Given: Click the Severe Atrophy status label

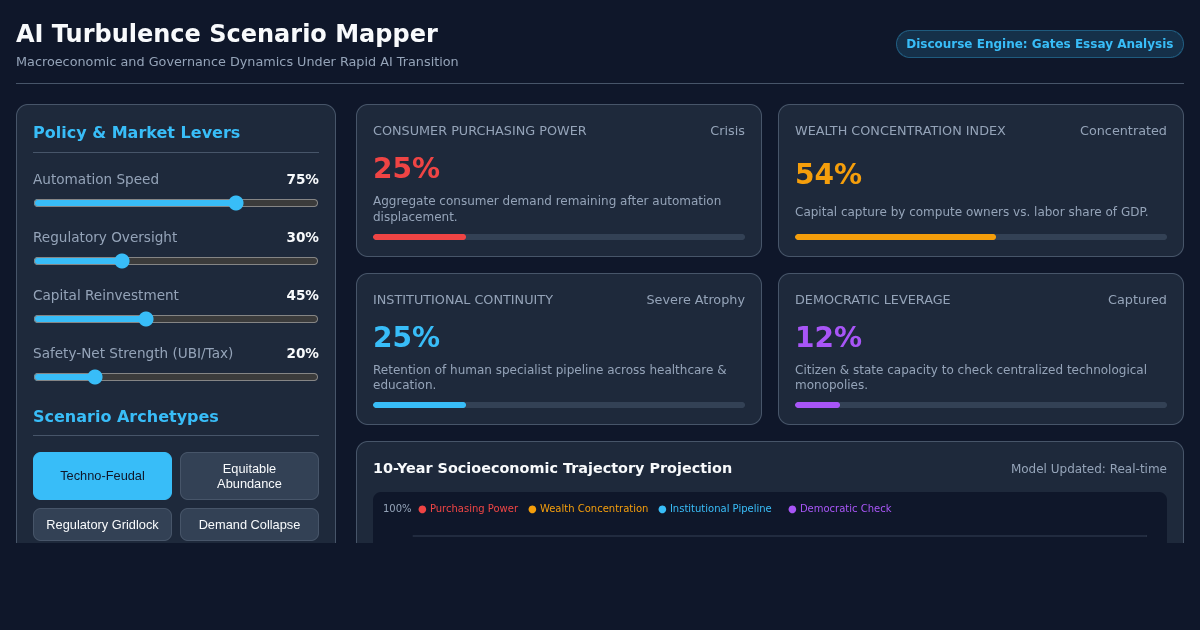Looking at the screenshot, I should click(695, 300).
